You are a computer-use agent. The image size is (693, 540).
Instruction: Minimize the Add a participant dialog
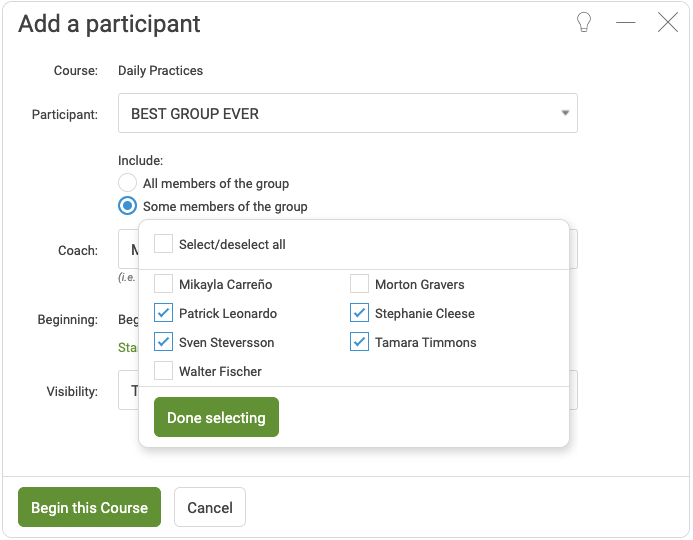[x=625, y=22]
